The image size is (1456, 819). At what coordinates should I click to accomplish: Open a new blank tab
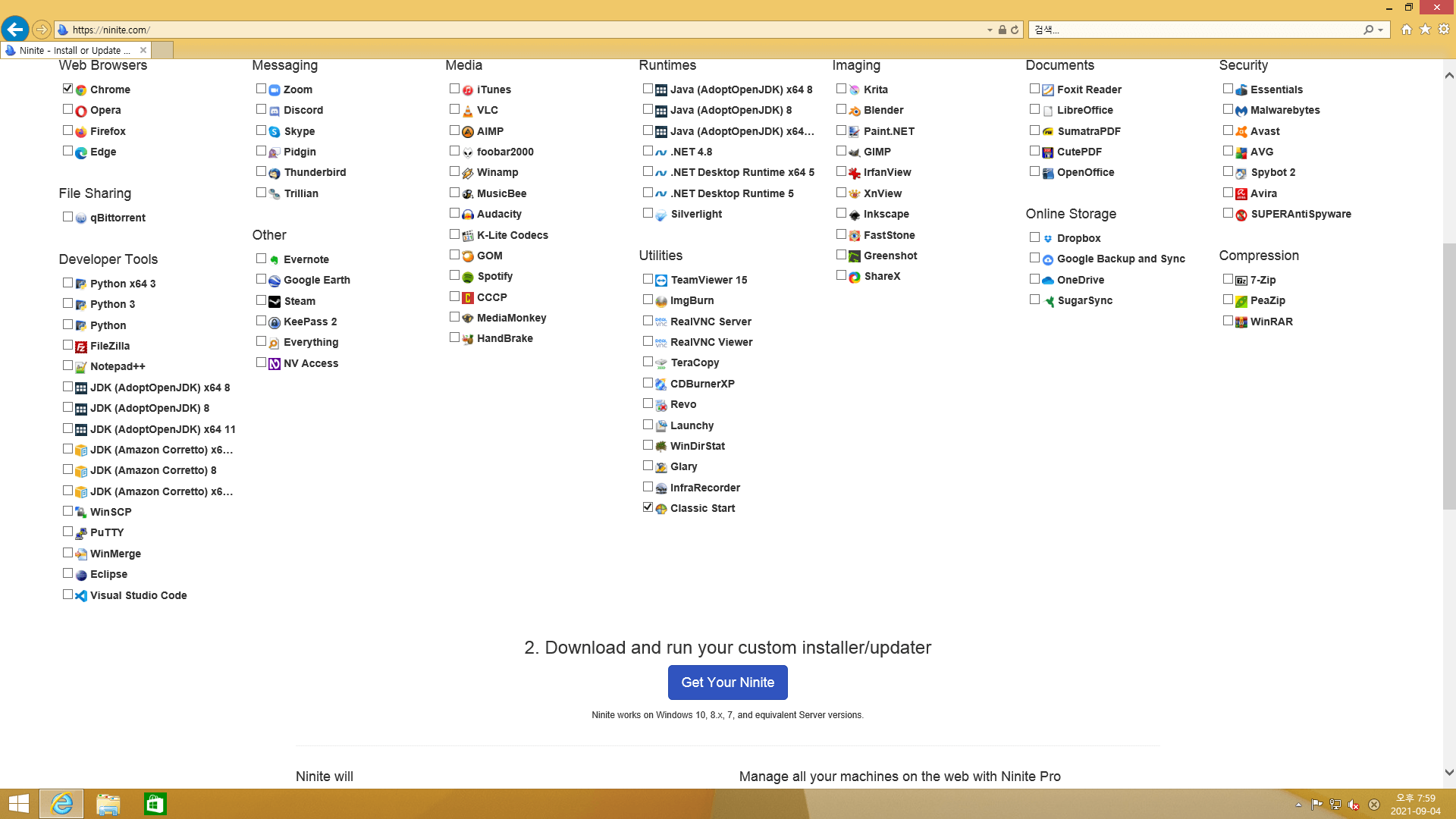162,50
